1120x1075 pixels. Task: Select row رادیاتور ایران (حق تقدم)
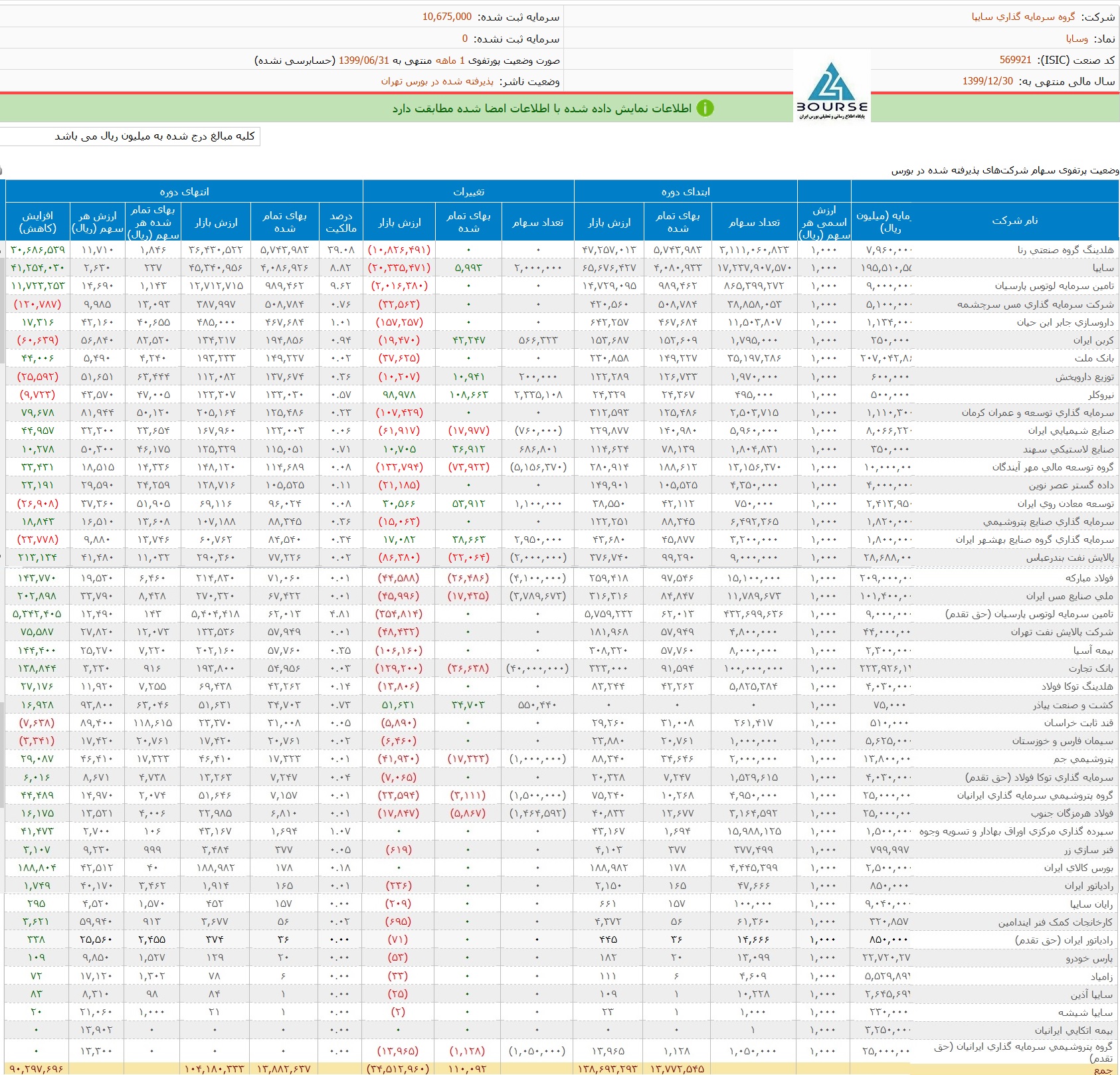pos(562,939)
